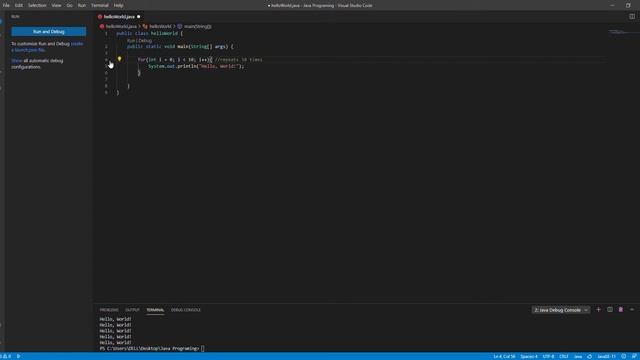Click HelloWorld.java in the breadcrumb path
This screenshot has width=640, height=360.
[121, 26]
